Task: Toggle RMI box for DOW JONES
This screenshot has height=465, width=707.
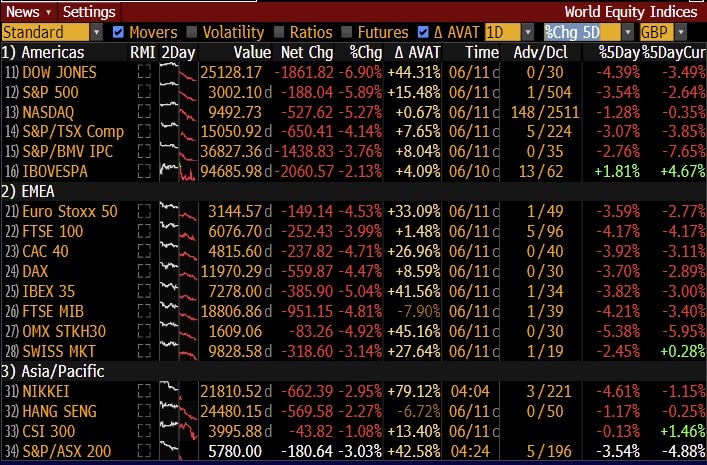Action: point(144,72)
